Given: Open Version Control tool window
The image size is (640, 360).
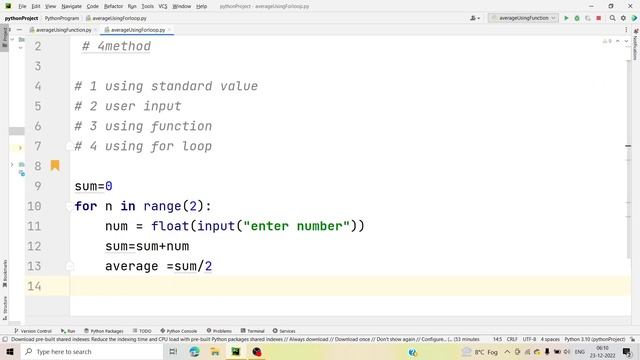Looking at the screenshot, I should (x=33, y=331).
